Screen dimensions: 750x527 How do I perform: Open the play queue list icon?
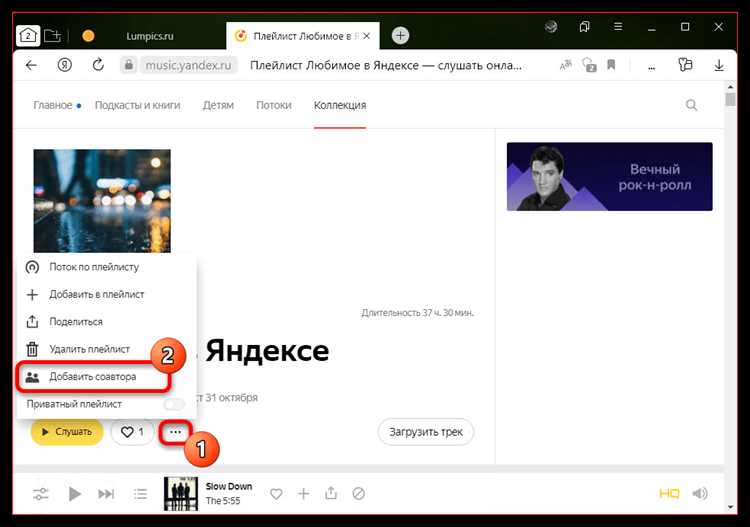point(140,494)
